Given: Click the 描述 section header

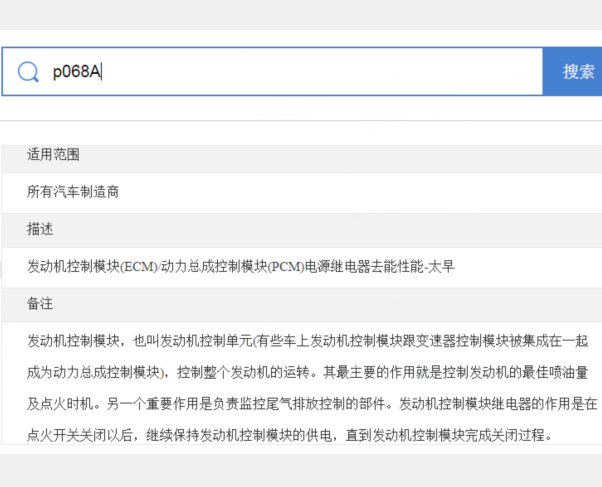Looking at the screenshot, I should coord(302,229).
